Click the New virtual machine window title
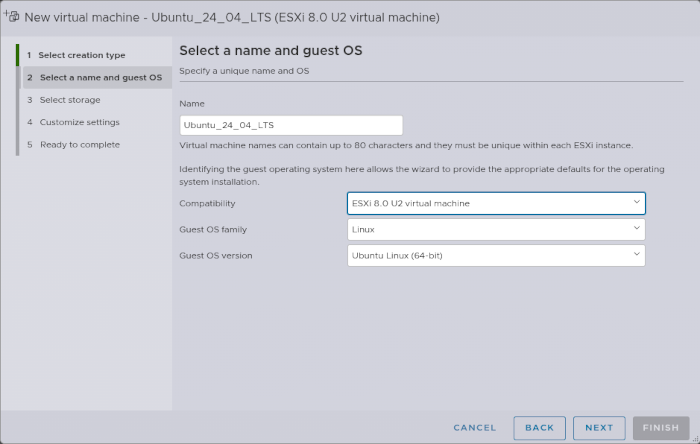This screenshot has width=700, height=444. click(x=231, y=18)
